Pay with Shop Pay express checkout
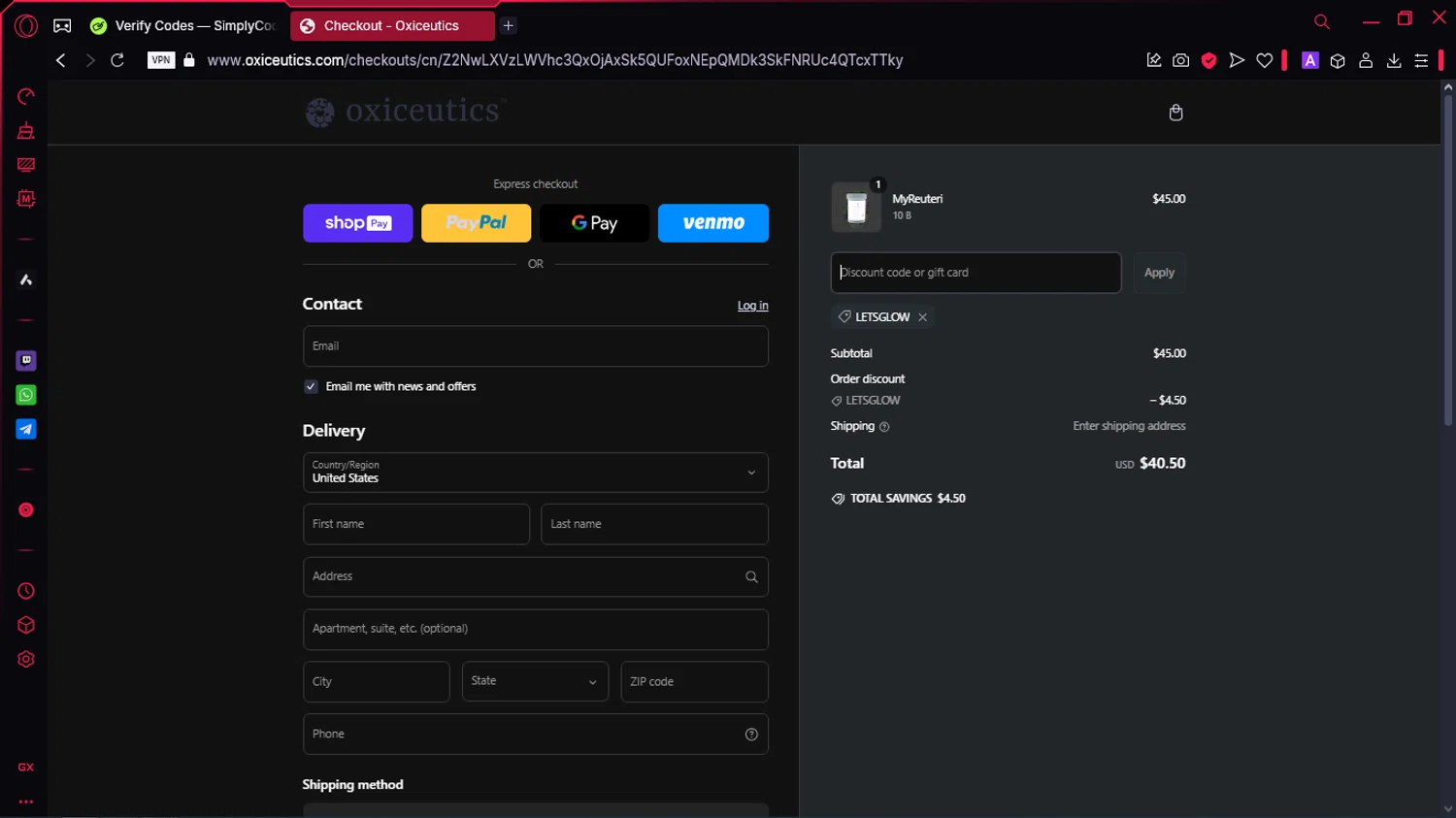Viewport: 1456px width, 818px height. point(358,223)
